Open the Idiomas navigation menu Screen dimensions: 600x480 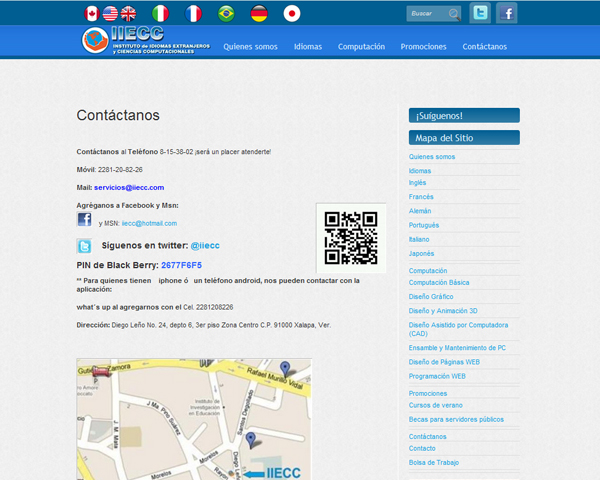point(308,47)
